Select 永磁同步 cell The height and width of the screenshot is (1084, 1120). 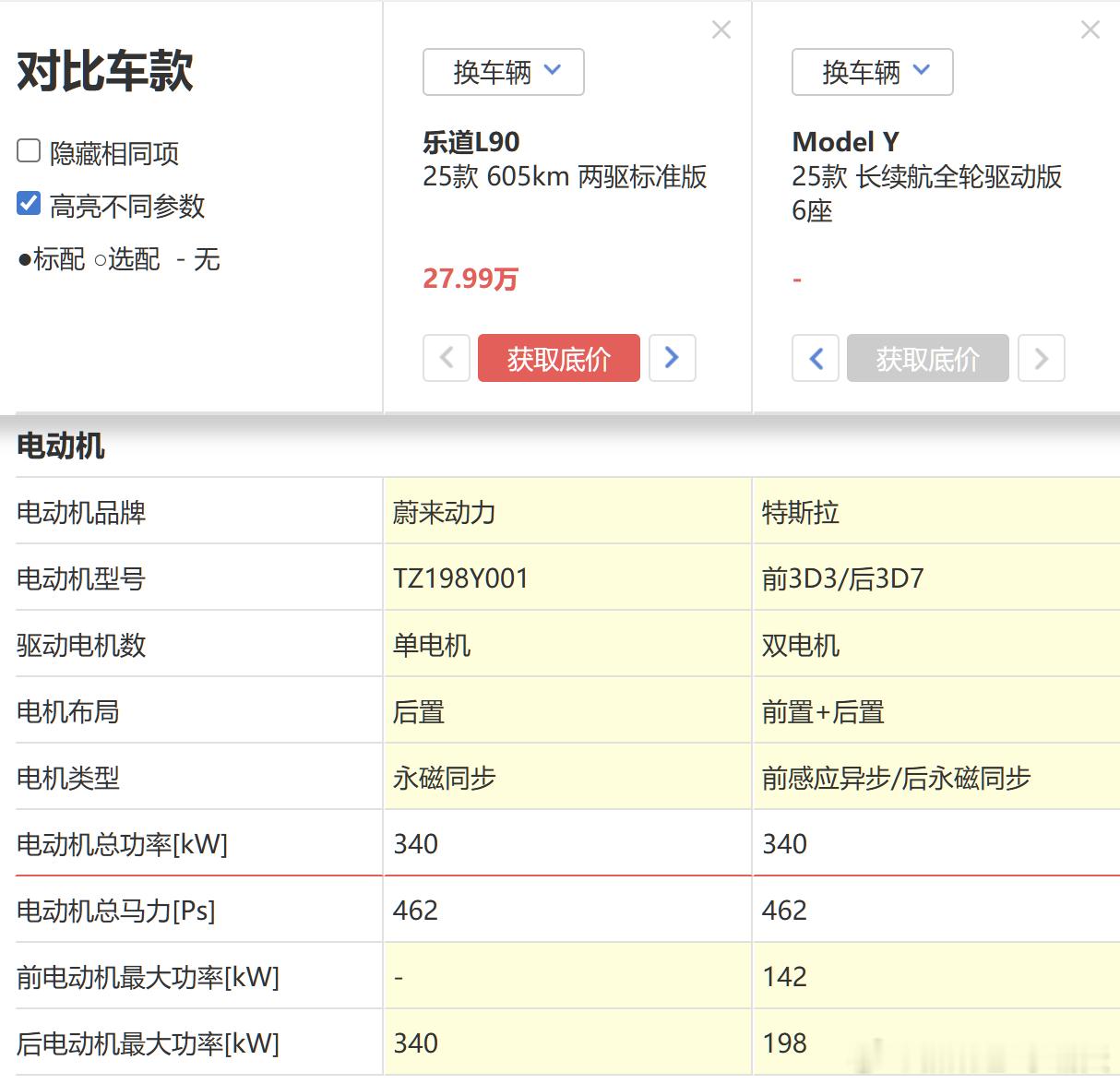coord(567,778)
